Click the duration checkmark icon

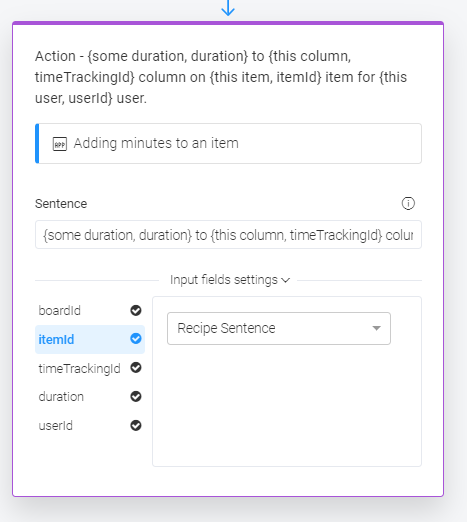[136, 396]
